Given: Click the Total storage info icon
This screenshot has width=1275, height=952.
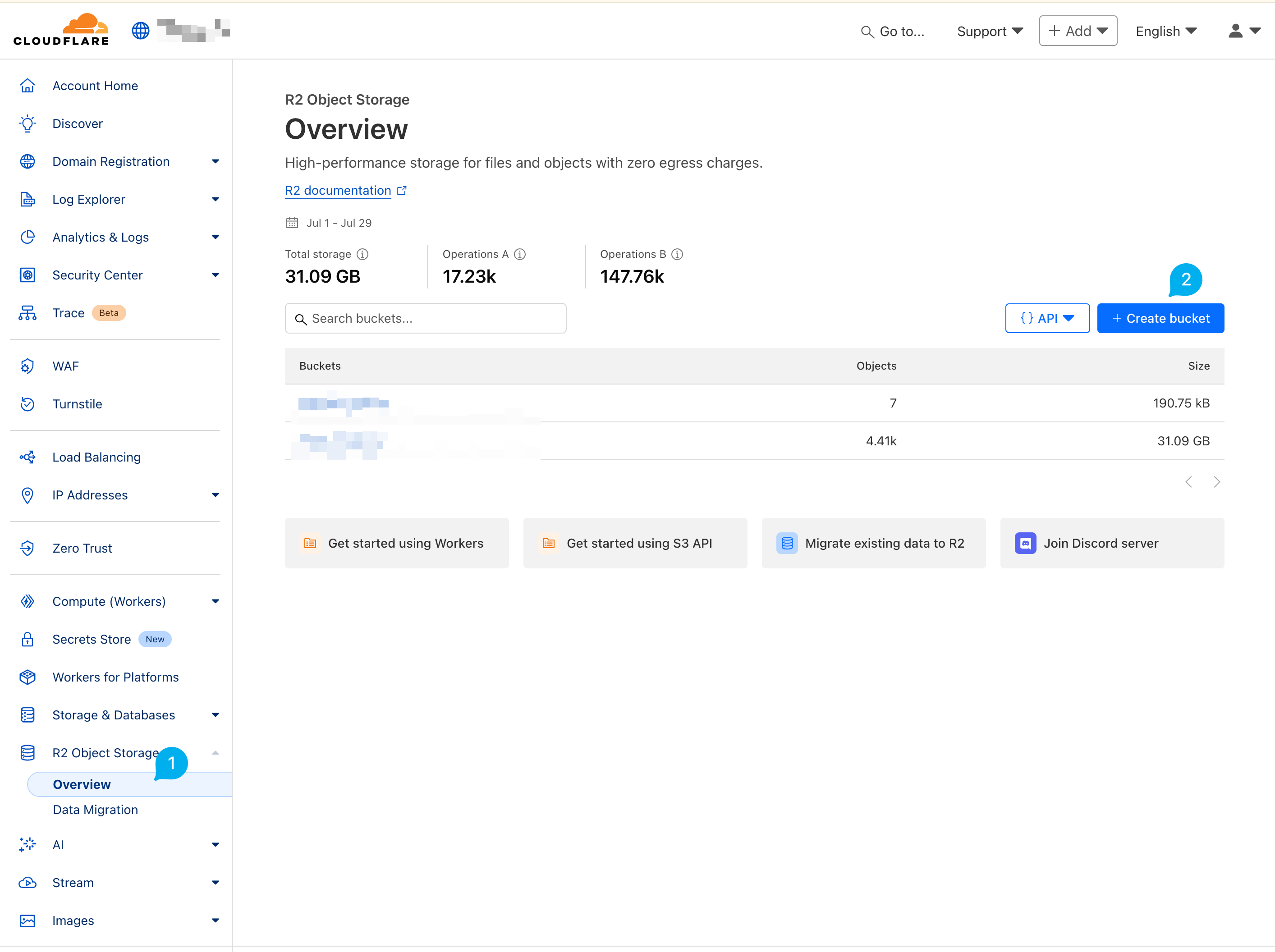Looking at the screenshot, I should coord(362,254).
